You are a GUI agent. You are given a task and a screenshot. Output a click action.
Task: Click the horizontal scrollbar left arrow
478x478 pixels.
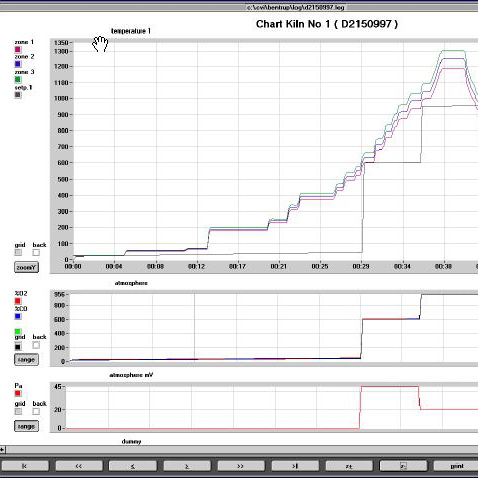2,449
